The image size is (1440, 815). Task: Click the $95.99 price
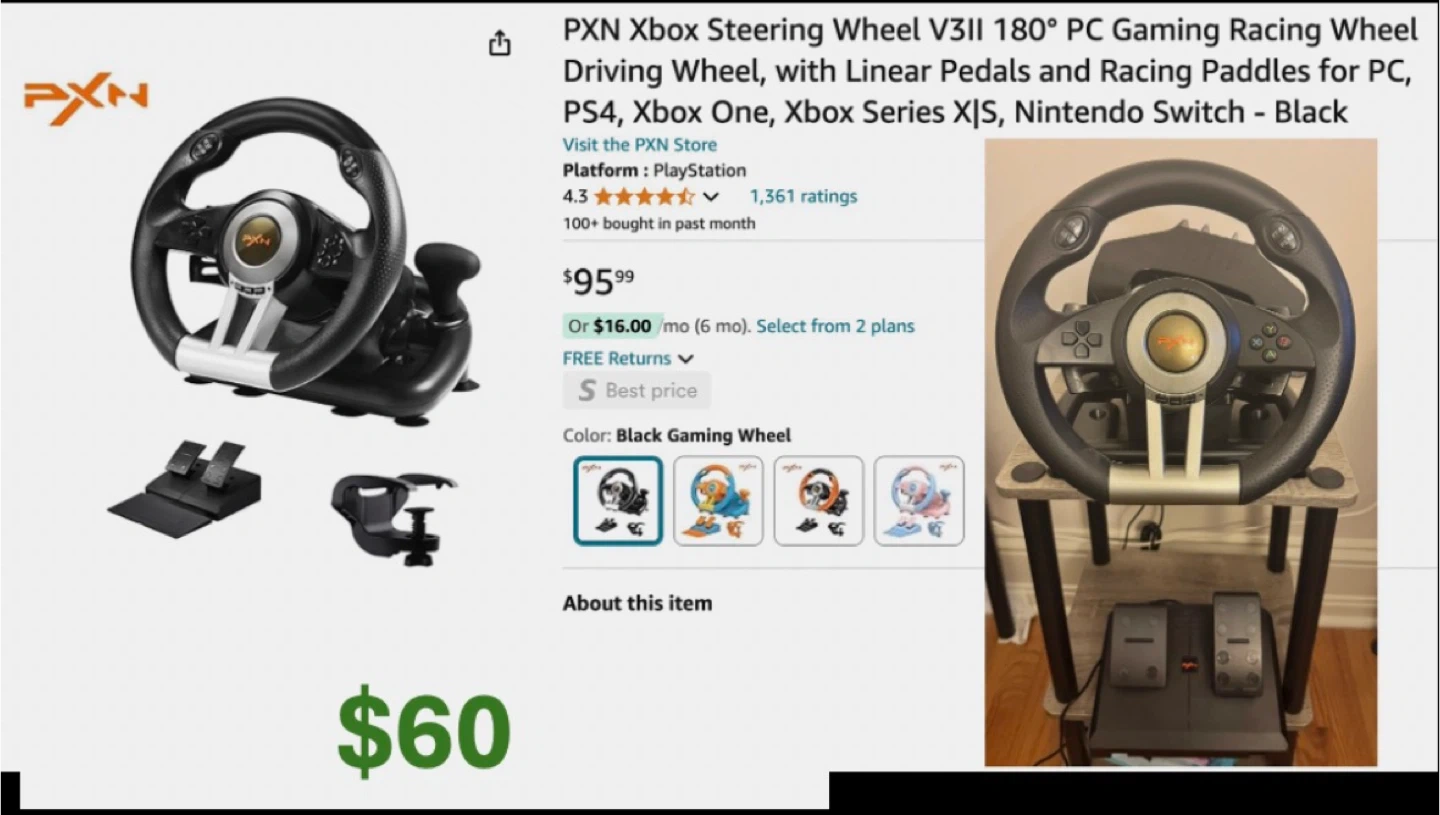pyautogui.click(x=599, y=281)
